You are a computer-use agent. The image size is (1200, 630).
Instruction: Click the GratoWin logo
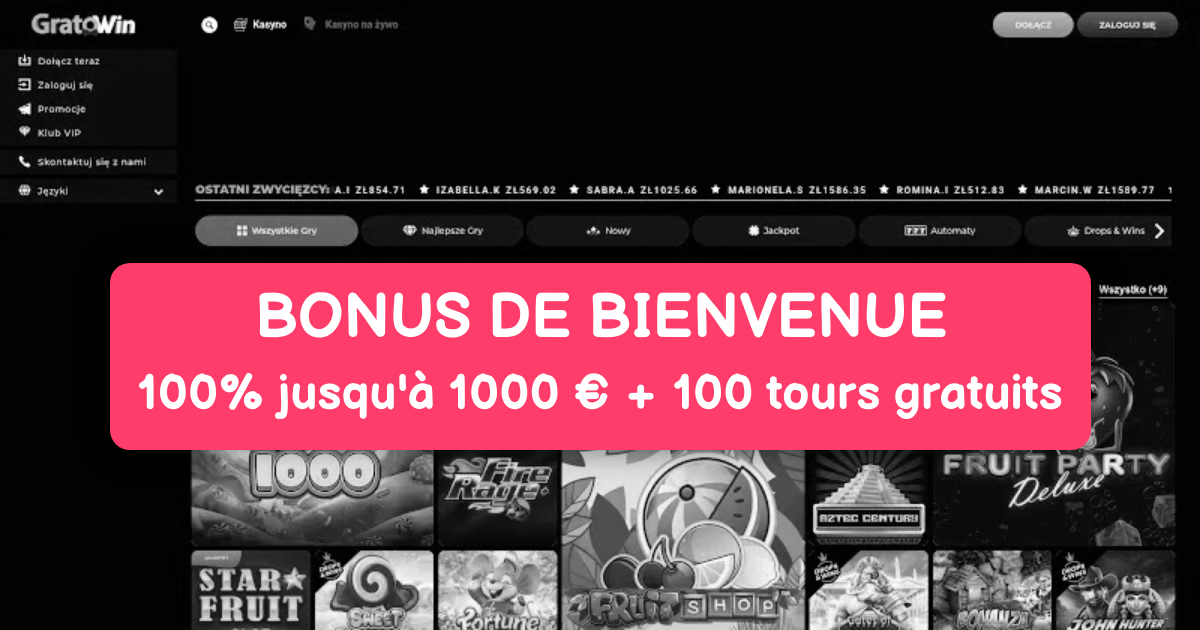83,24
